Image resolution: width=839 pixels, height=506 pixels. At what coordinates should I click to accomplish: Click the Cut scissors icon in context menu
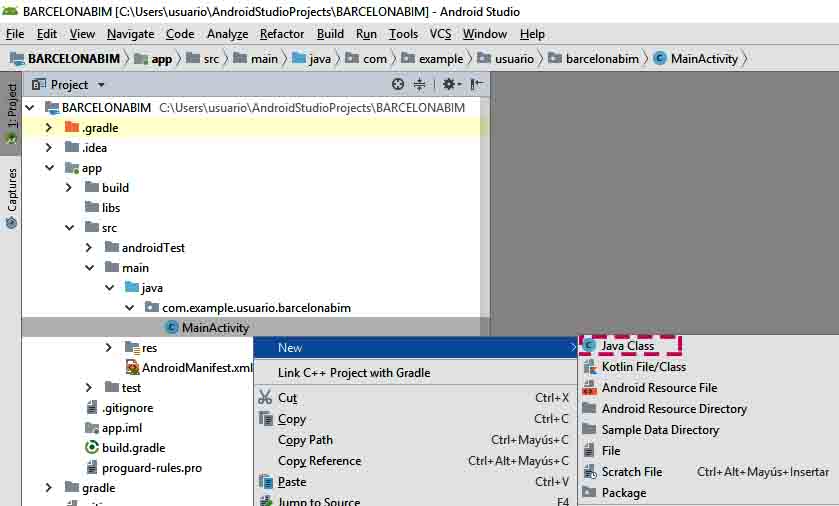pyautogui.click(x=264, y=398)
